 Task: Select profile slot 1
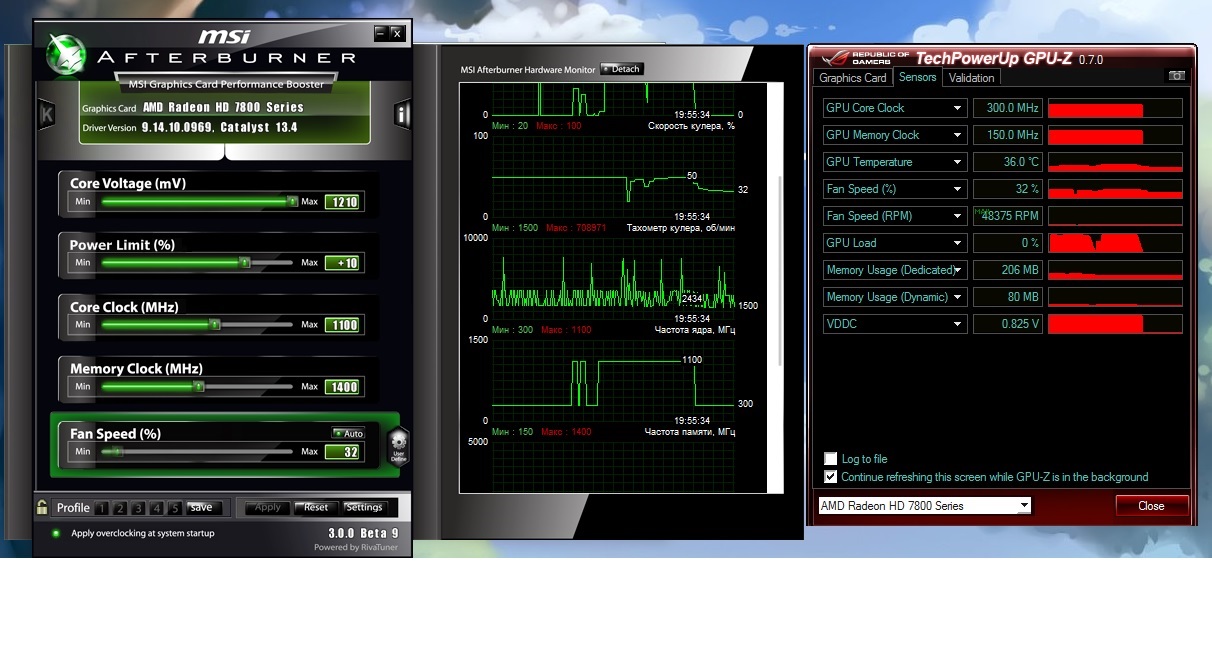pyautogui.click(x=102, y=508)
